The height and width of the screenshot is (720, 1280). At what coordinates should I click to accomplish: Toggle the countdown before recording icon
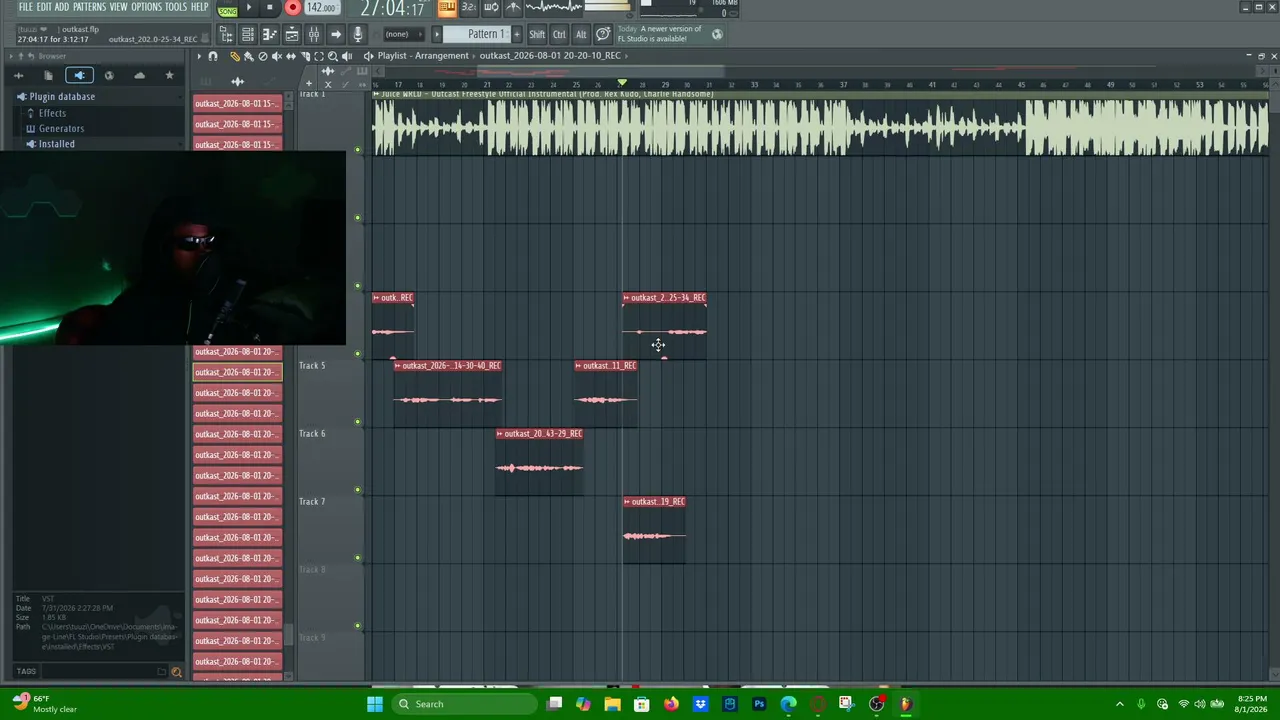pyautogui.click(x=469, y=8)
